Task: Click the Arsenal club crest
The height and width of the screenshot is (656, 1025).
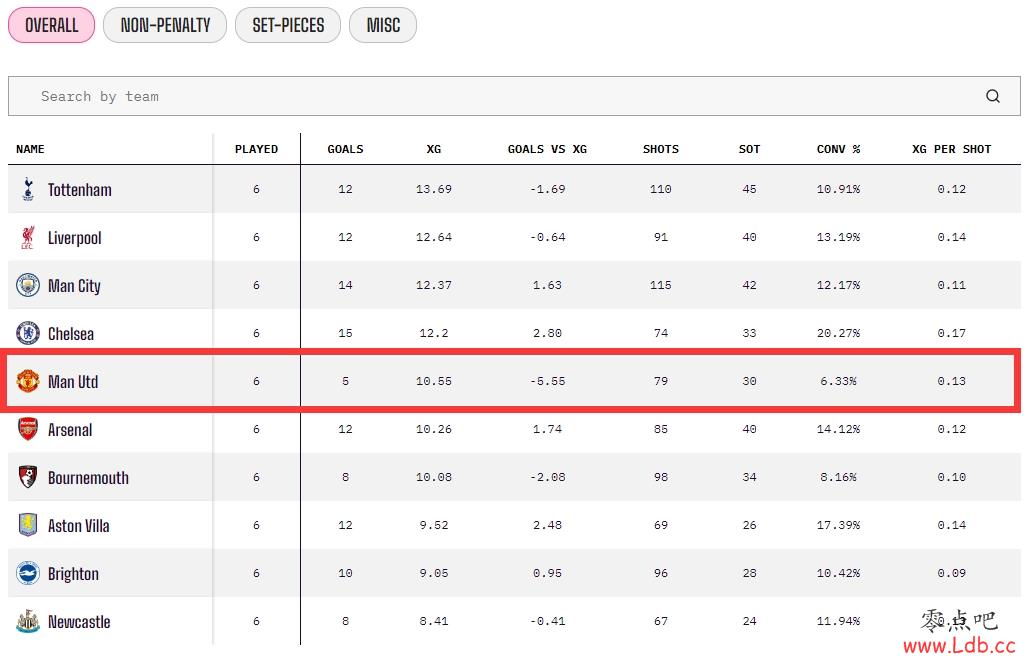Action: click(x=27, y=429)
